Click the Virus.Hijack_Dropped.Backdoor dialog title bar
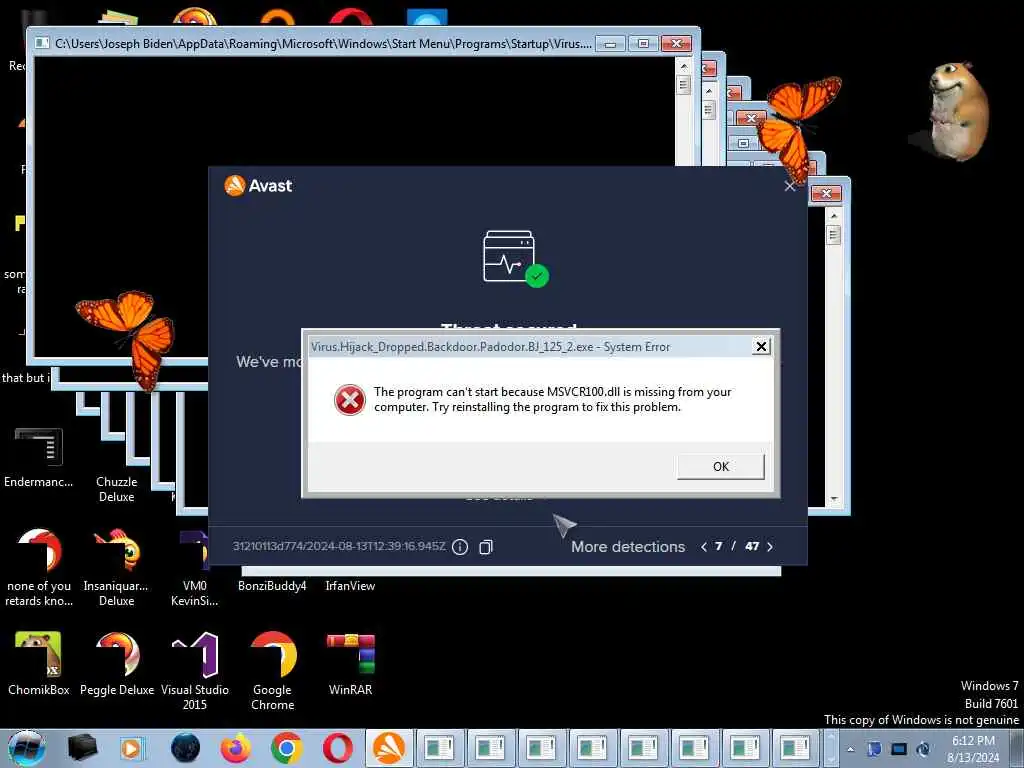1024x768 pixels. pos(529,347)
